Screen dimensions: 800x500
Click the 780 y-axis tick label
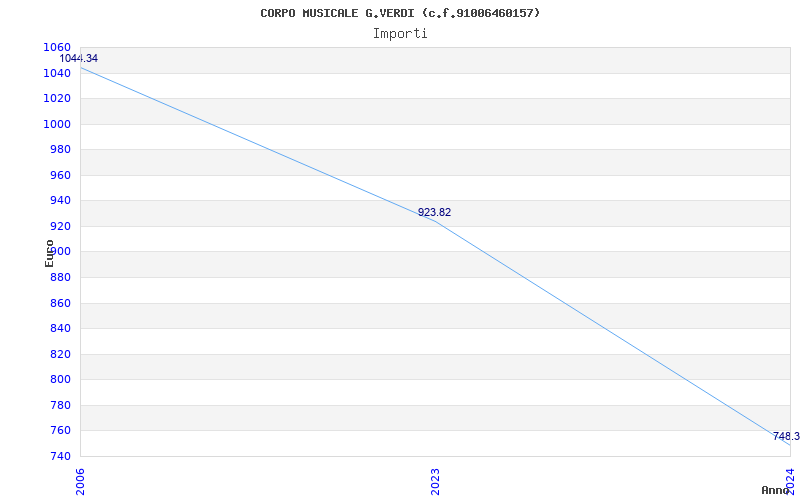60,405
